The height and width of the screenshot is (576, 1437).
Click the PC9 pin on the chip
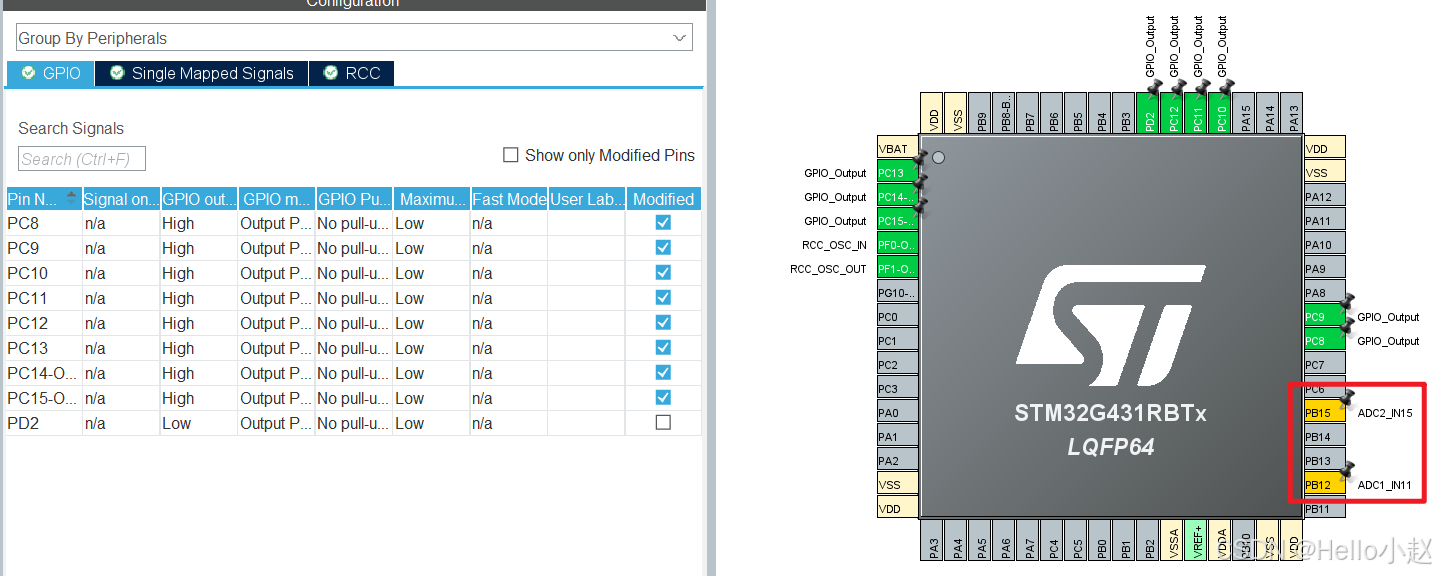(1324, 317)
